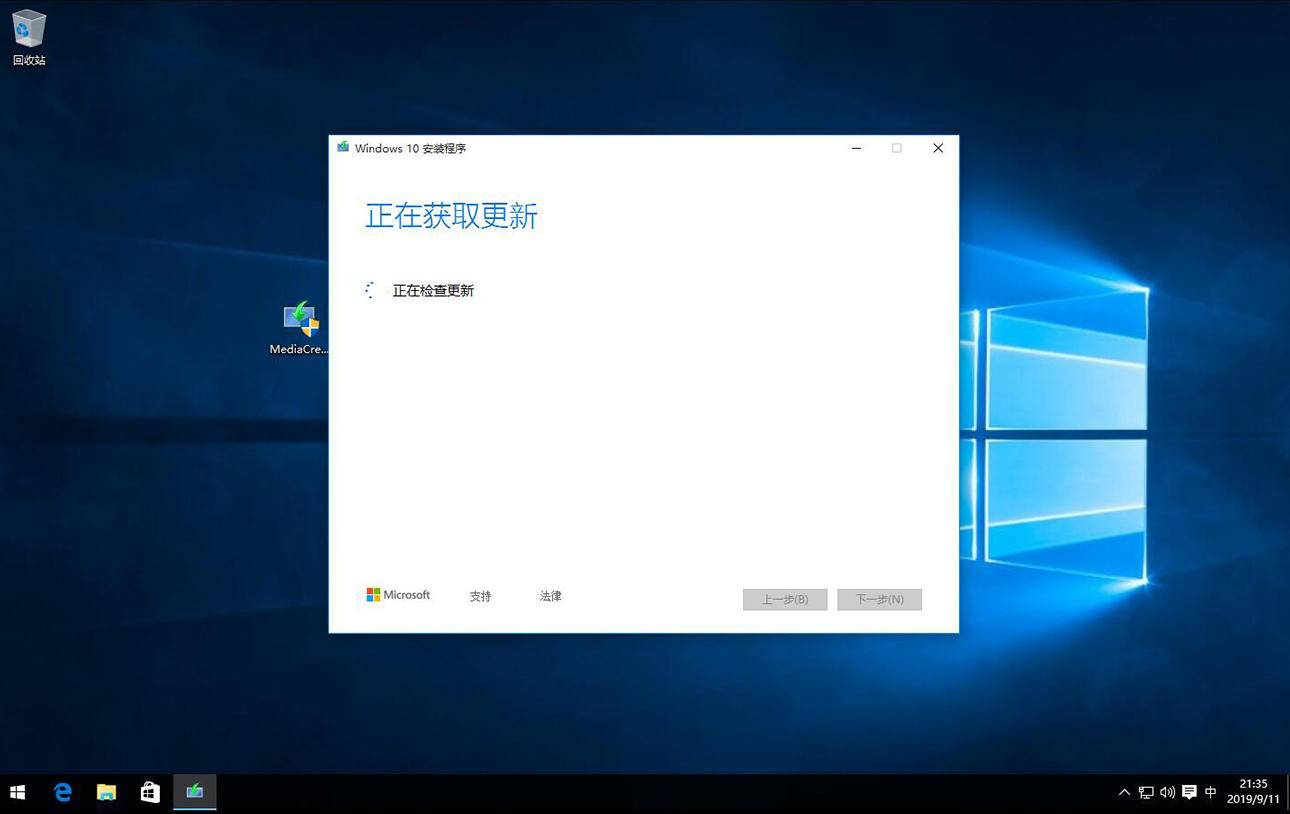Click the 上一步(B) button
1290x814 pixels.
point(784,598)
